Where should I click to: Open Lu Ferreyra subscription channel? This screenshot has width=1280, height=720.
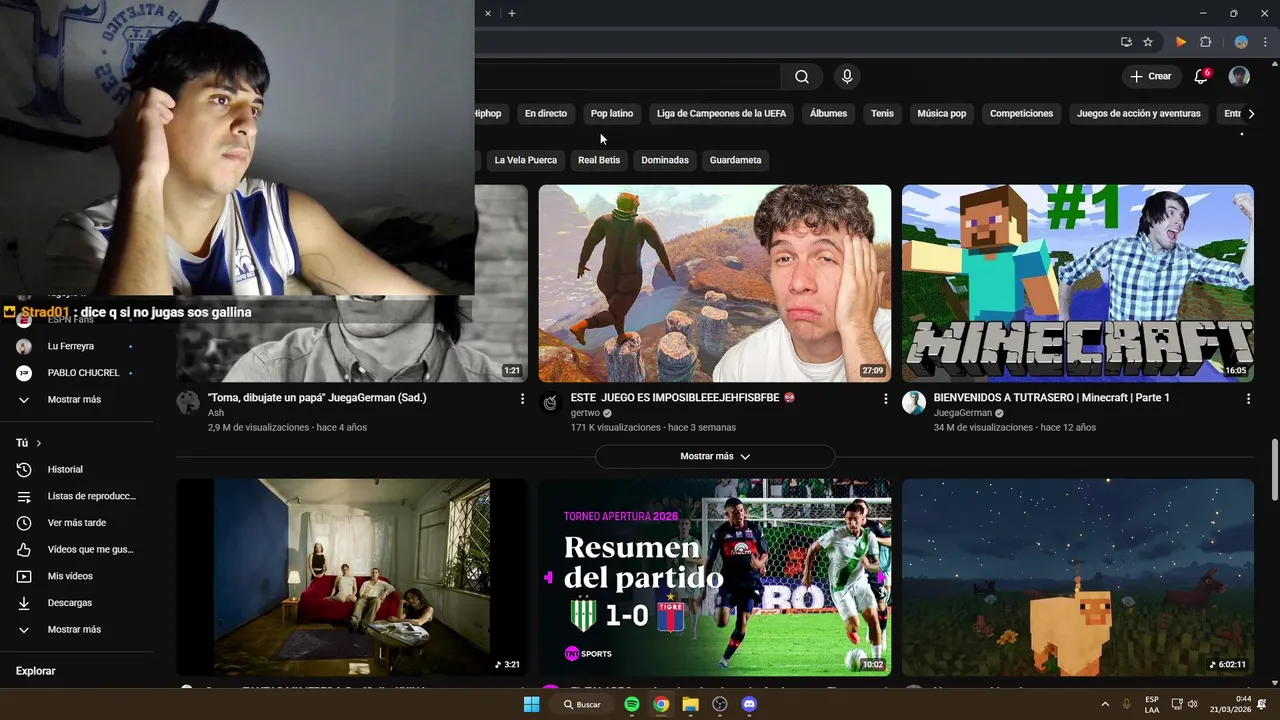pos(75,346)
